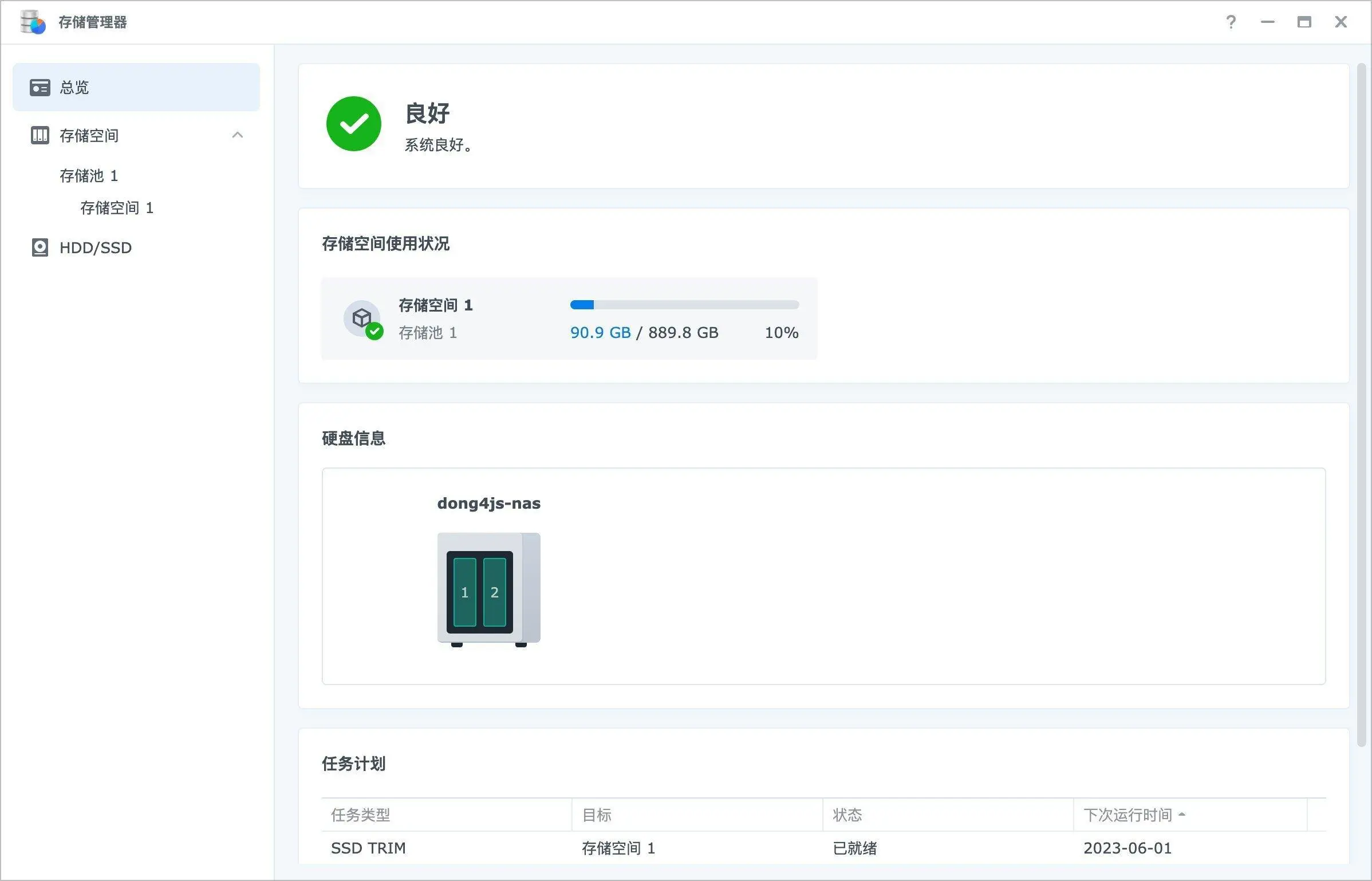This screenshot has height=881, width=1372.
Task: Click the 10% volume usage progress bar
Action: (x=684, y=305)
